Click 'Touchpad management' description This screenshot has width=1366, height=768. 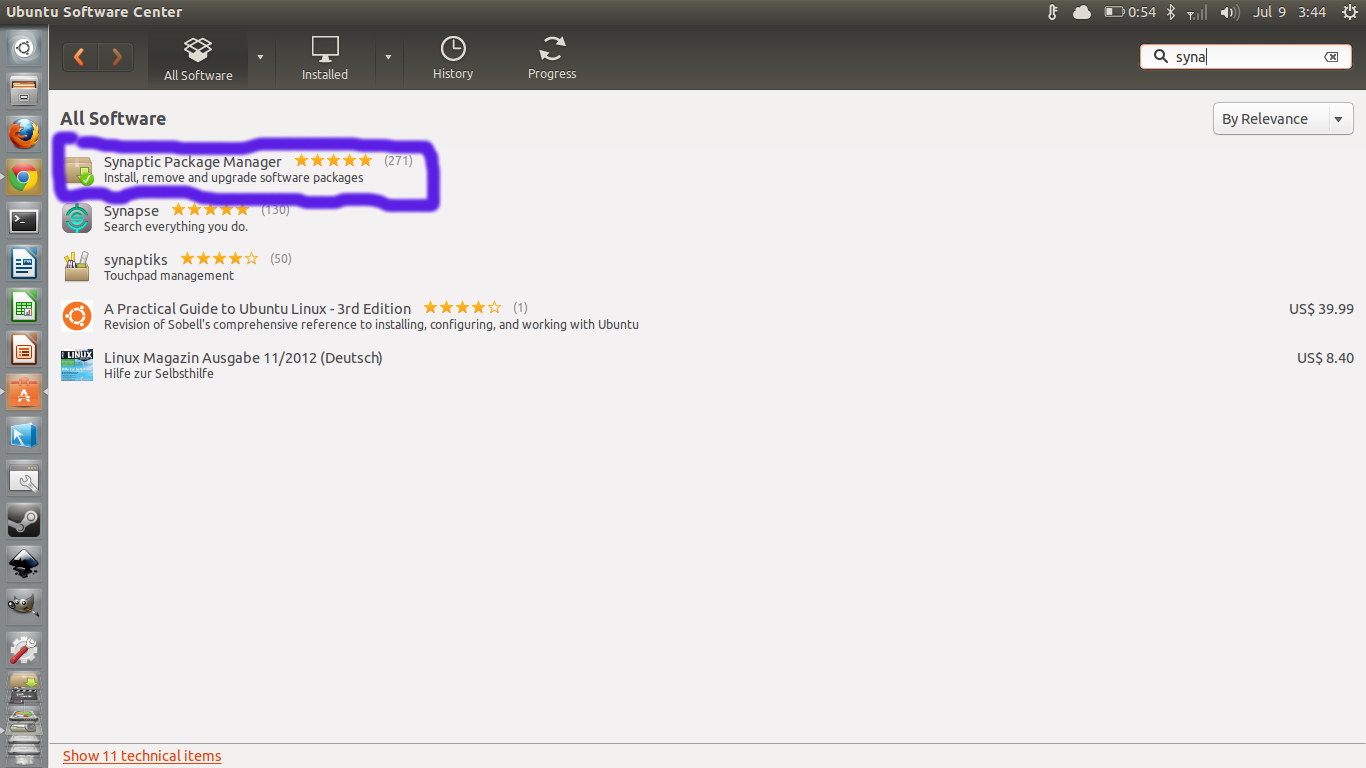click(169, 276)
